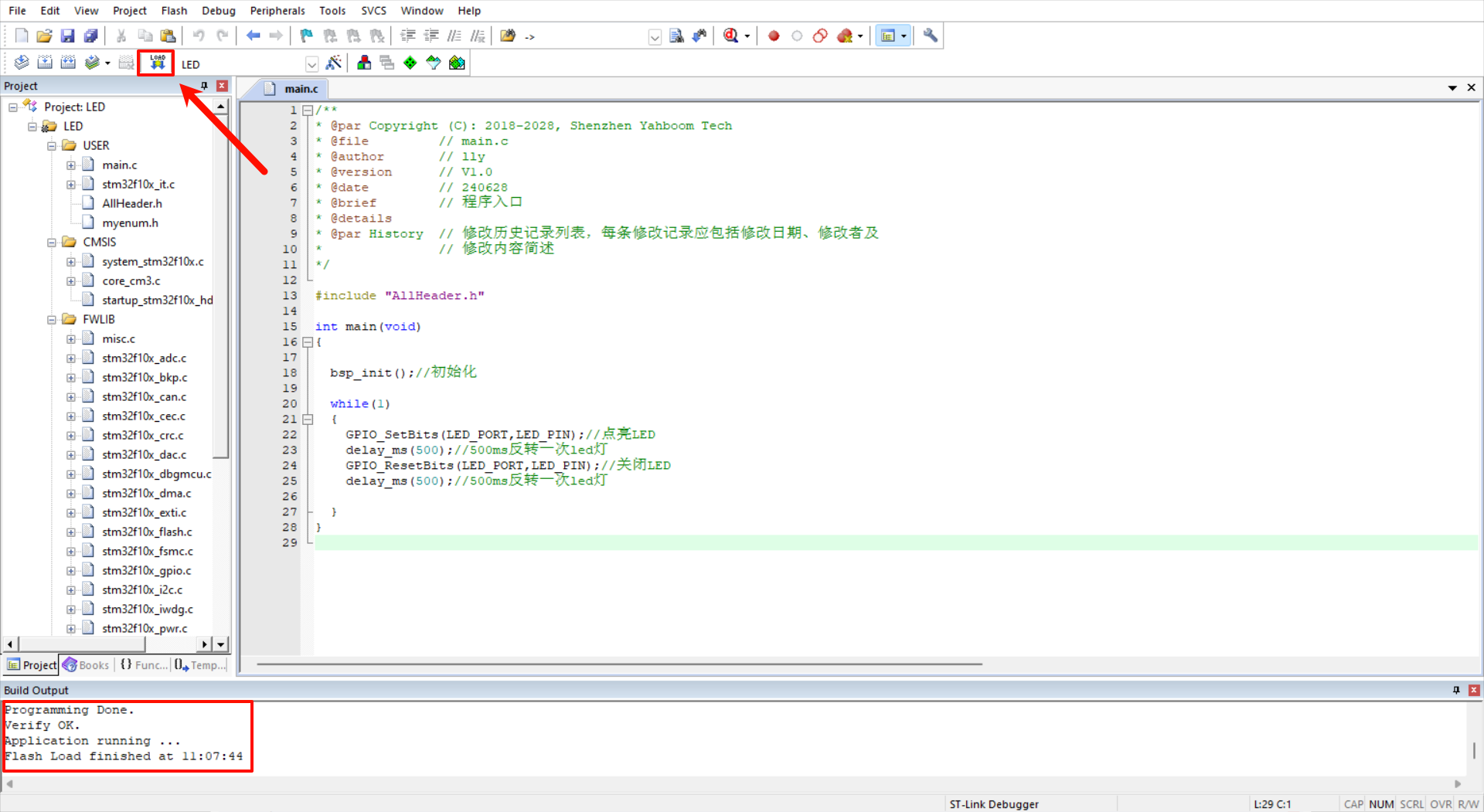Insert a bookmark with the flag icon
1484x812 pixels.
307,36
